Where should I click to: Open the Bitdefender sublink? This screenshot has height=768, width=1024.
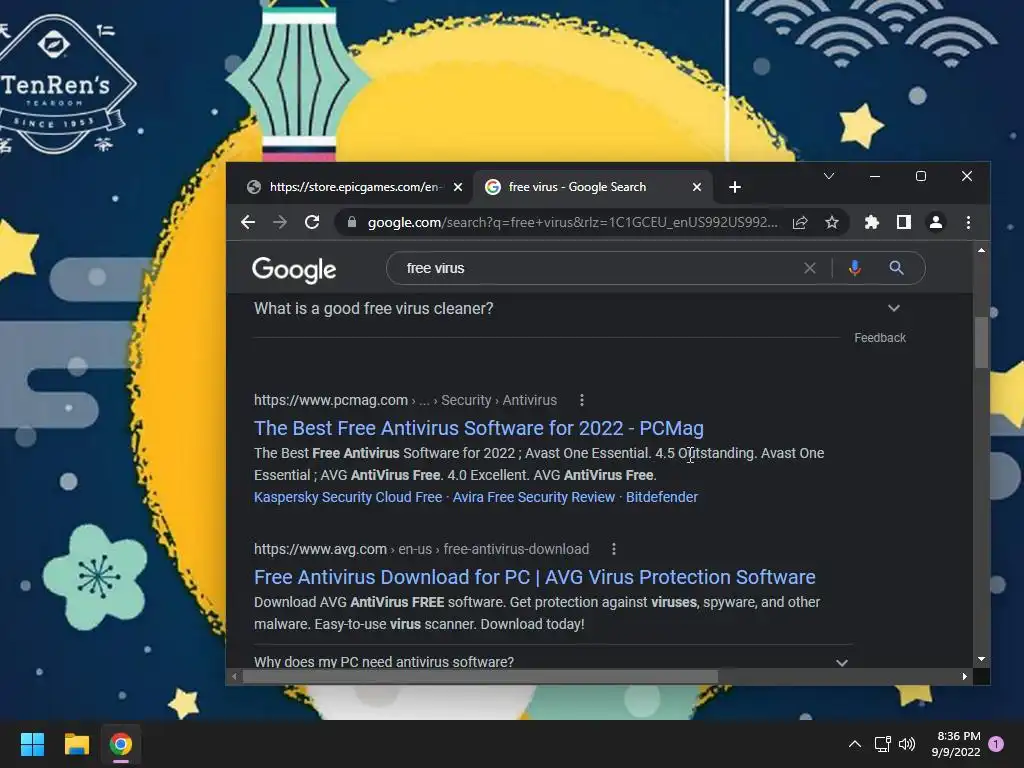coord(662,497)
